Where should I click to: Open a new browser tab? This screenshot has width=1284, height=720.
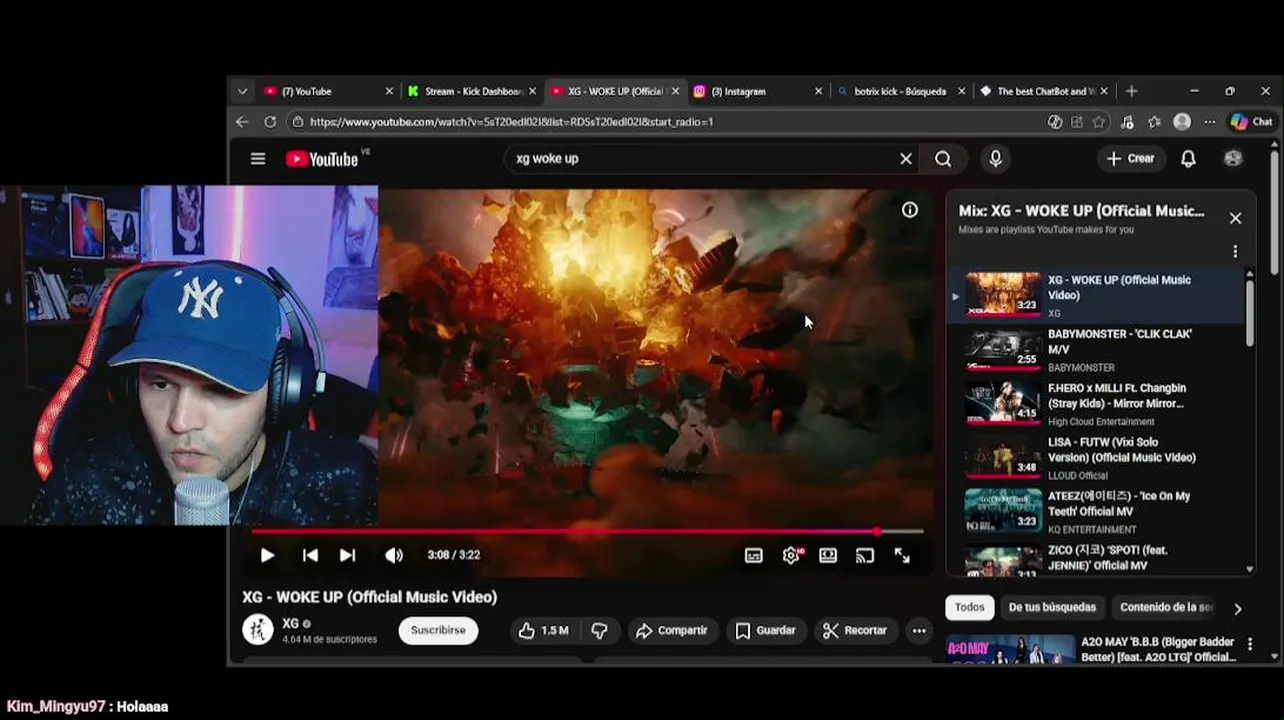pos(1132,91)
